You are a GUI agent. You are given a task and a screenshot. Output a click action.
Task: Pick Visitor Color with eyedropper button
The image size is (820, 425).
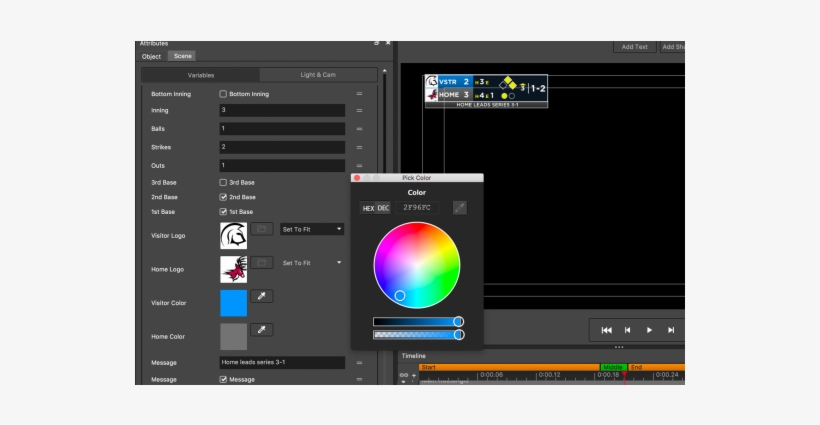(261, 296)
